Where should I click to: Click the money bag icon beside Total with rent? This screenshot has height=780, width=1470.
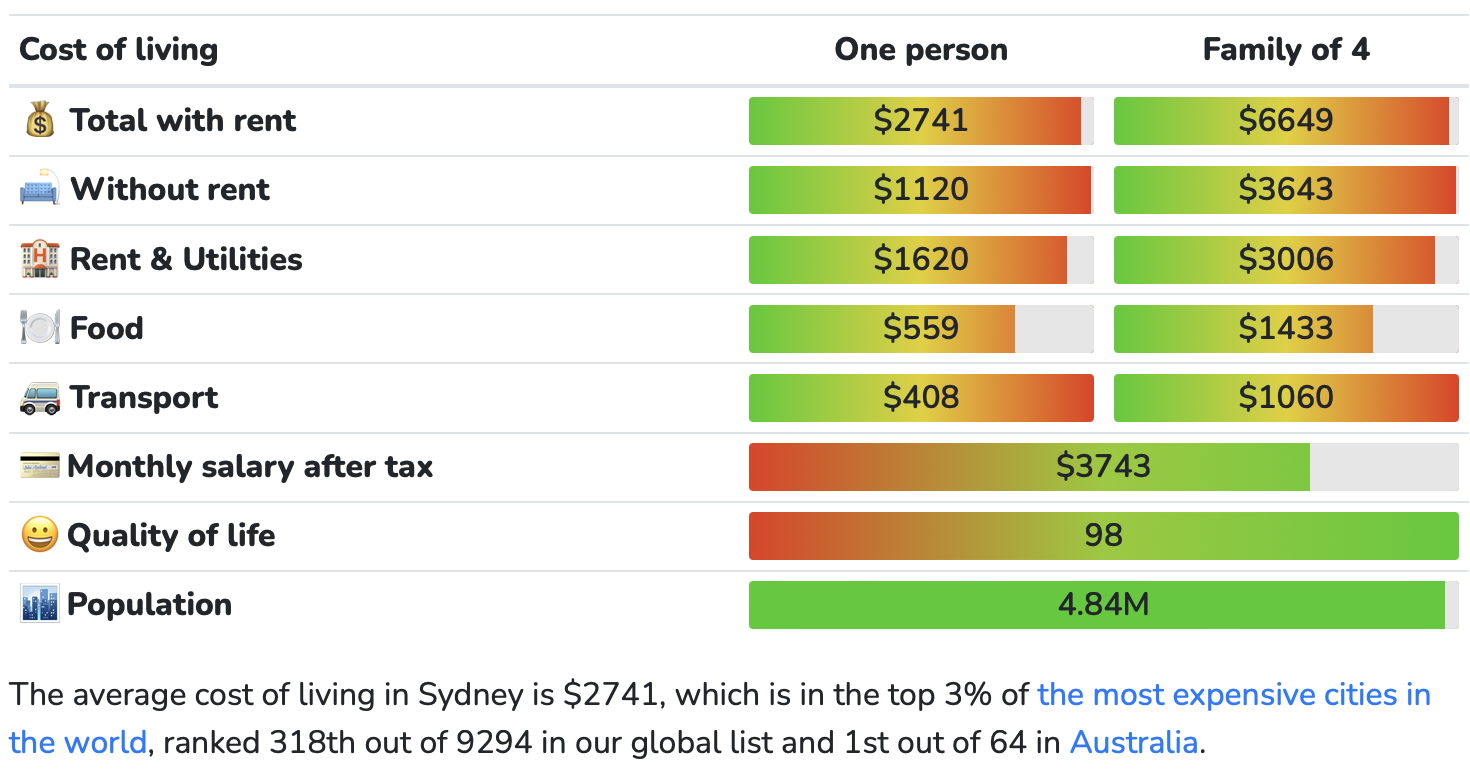tap(40, 121)
